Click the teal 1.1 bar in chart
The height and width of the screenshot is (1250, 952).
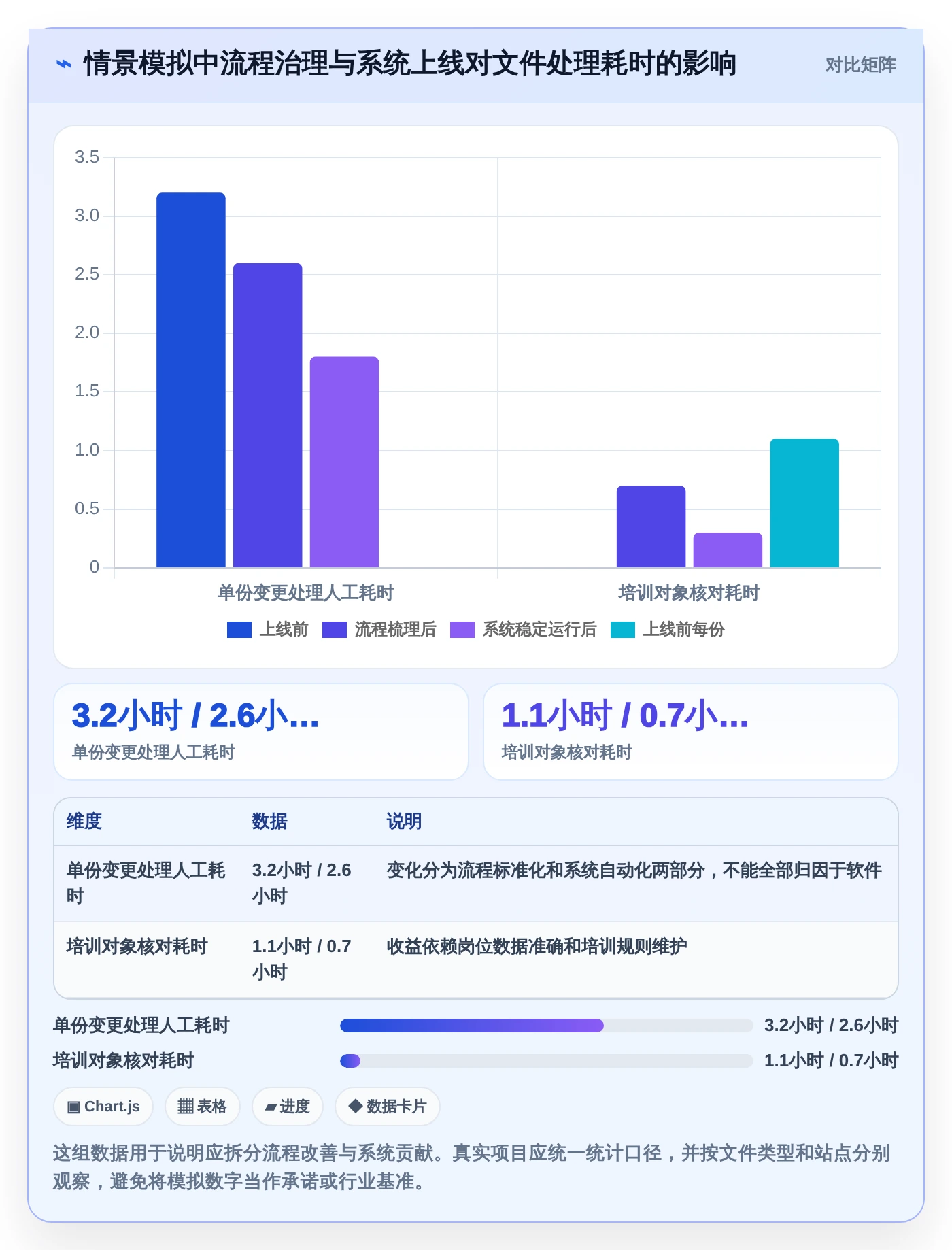804,503
